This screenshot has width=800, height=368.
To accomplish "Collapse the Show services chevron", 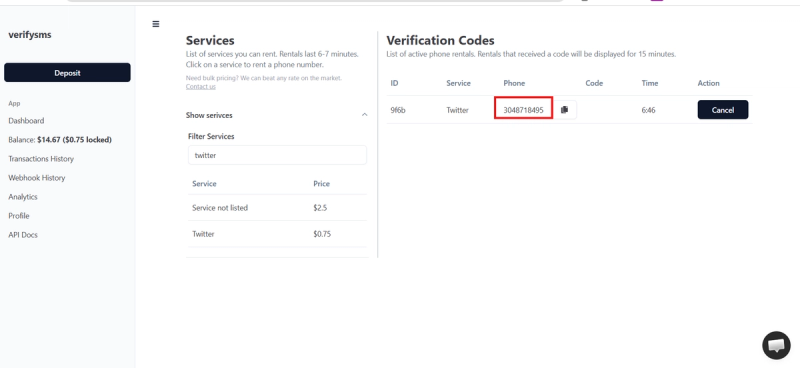I will [x=364, y=115].
